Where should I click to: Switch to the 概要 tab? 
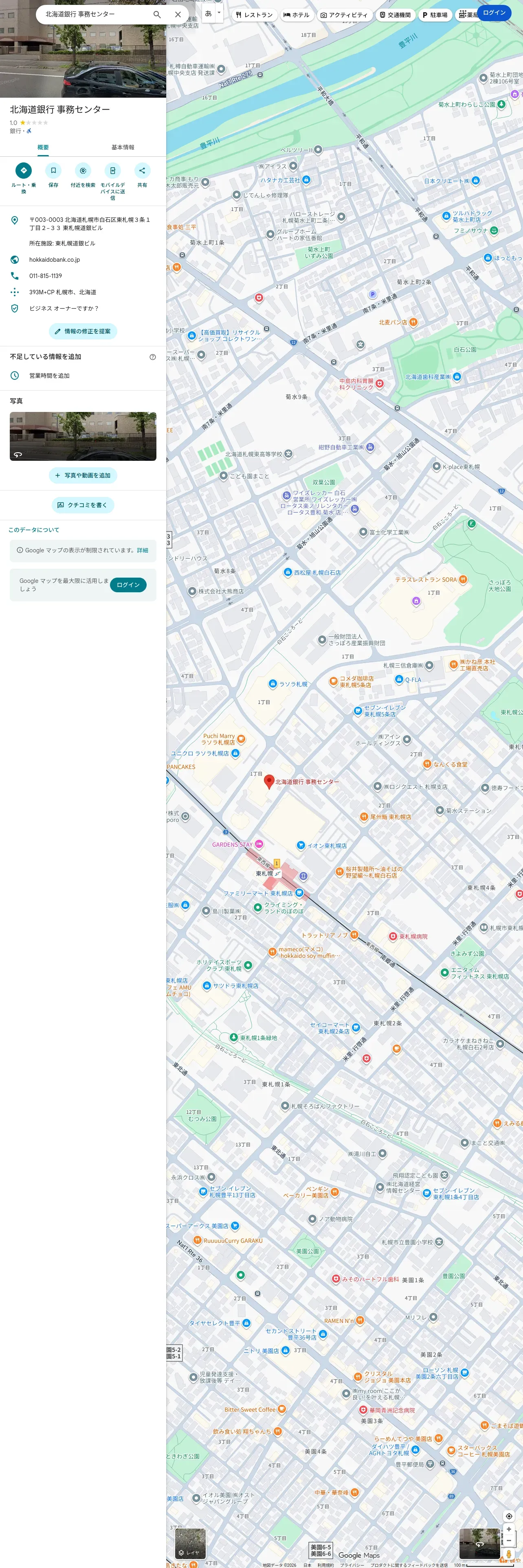(x=43, y=147)
